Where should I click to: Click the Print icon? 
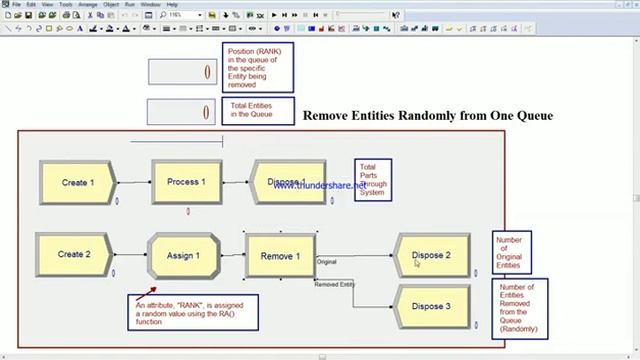click(x=66, y=15)
